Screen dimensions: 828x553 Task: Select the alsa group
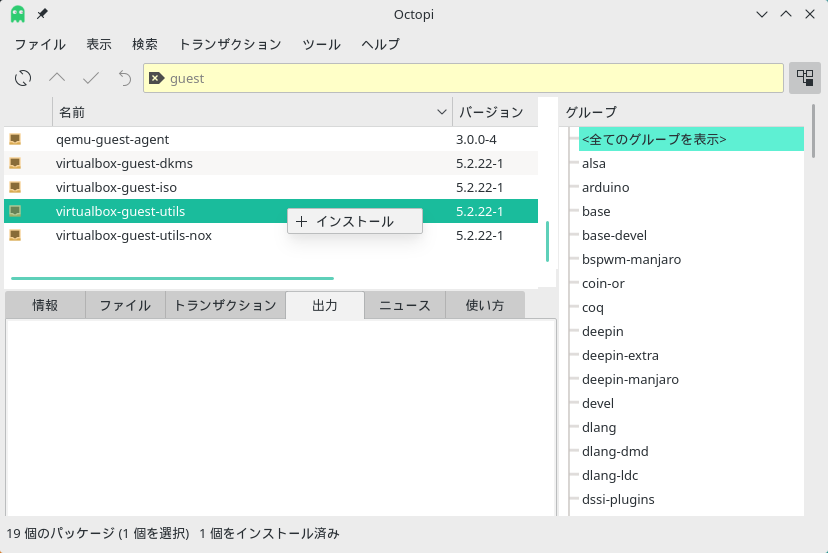coord(594,163)
